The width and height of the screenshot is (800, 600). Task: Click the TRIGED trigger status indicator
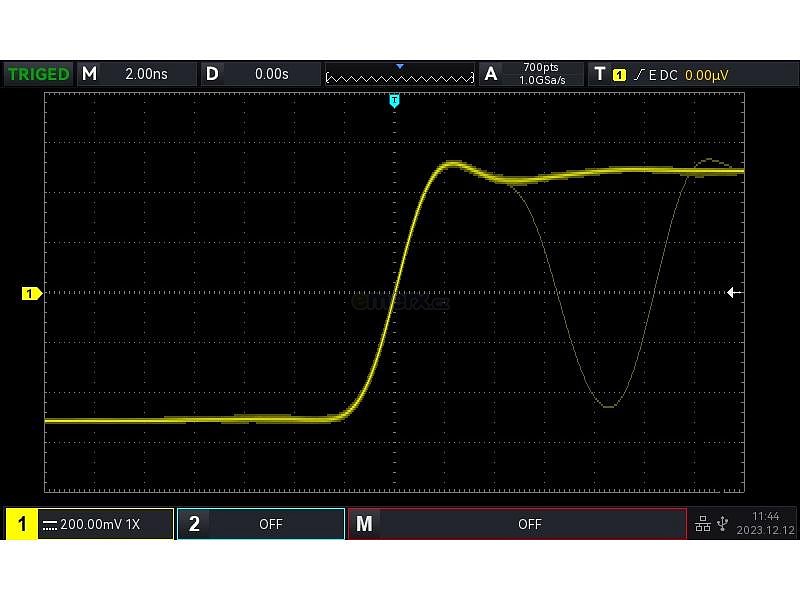tap(39, 74)
